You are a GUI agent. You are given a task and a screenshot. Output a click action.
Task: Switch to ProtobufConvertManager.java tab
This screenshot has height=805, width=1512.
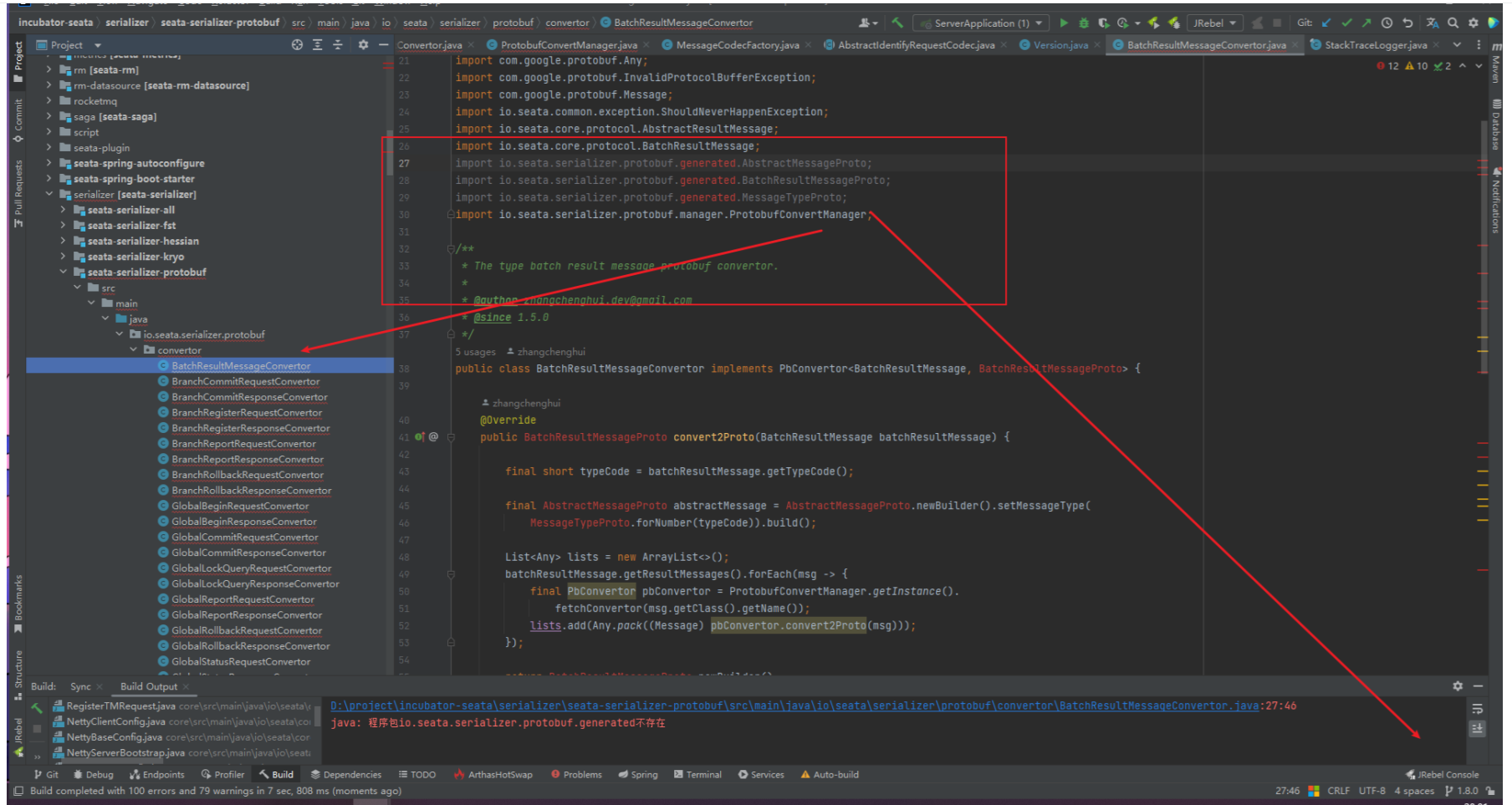(569, 45)
